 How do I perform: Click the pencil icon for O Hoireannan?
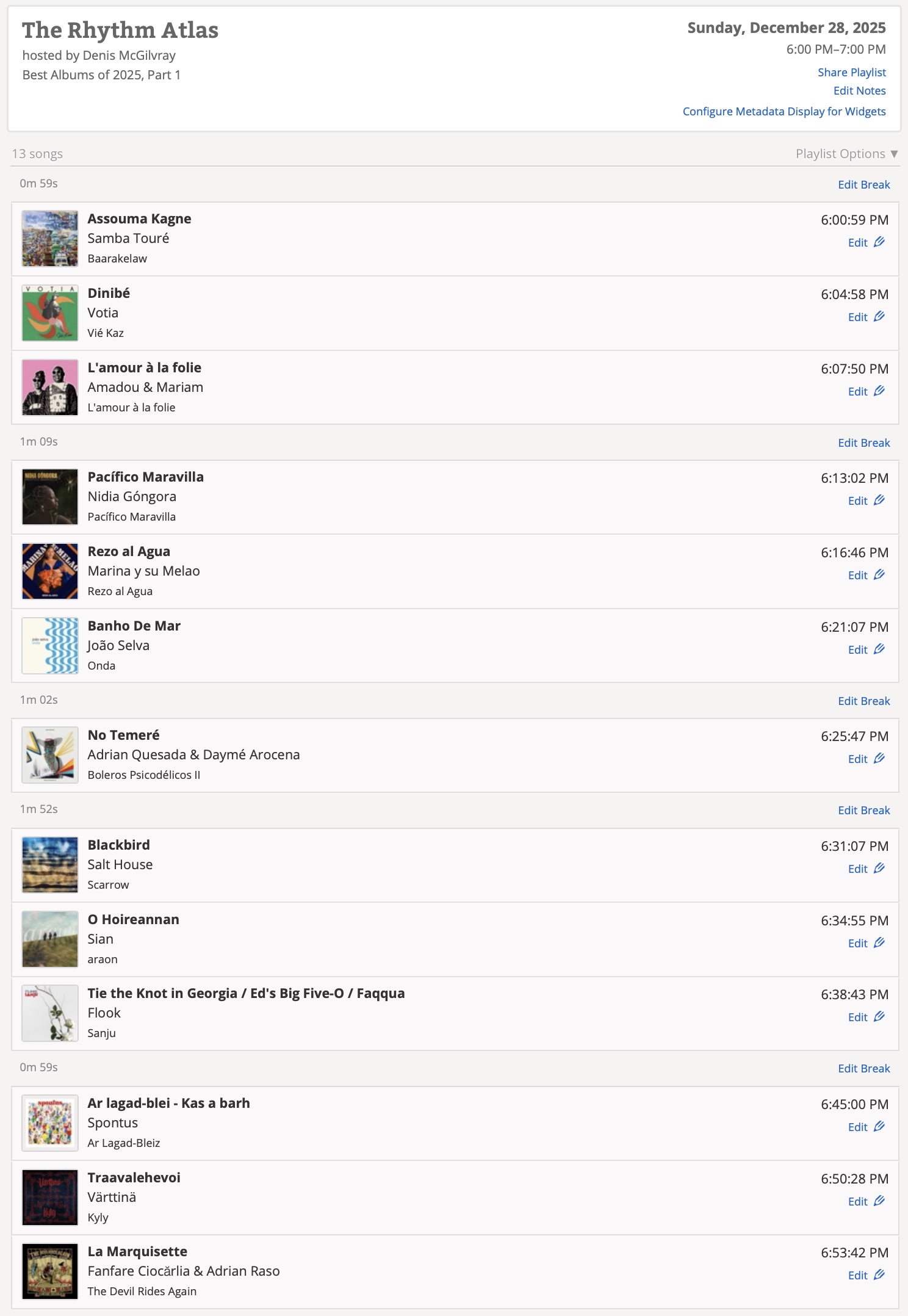point(879,943)
